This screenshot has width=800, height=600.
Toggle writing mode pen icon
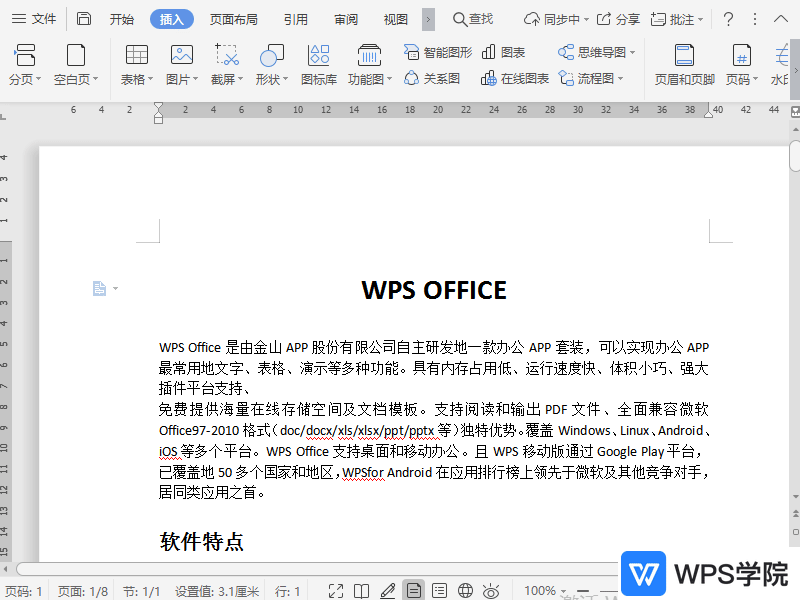[x=388, y=591]
